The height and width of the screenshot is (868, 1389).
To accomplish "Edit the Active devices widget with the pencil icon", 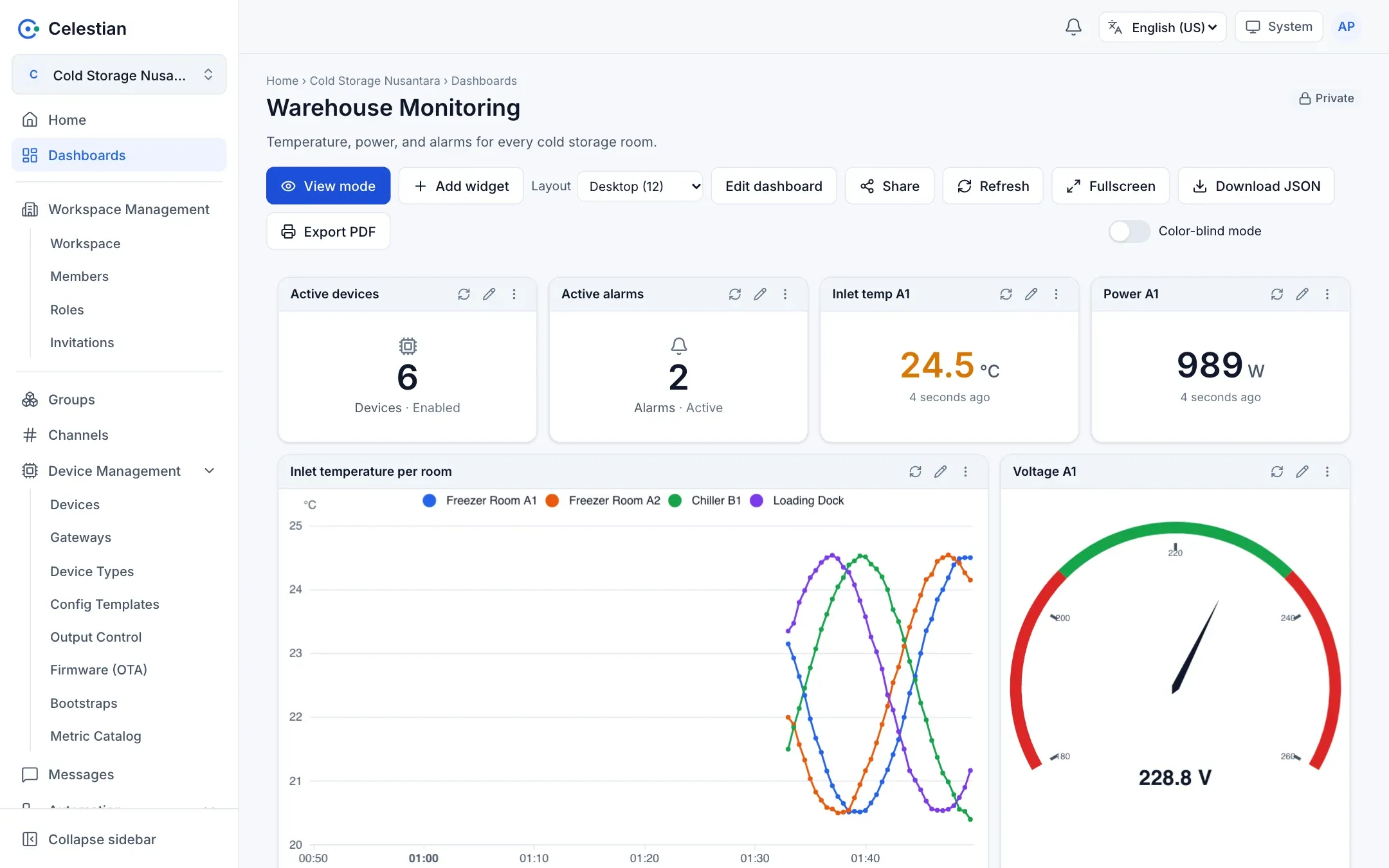I will [x=489, y=294].
